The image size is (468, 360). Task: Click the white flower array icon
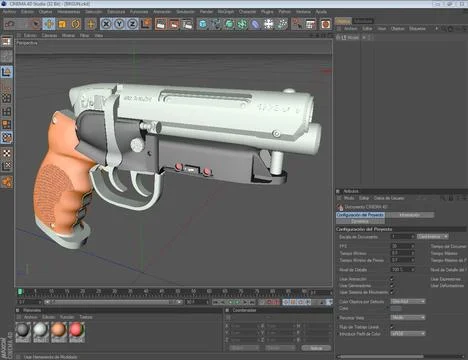point(268,24)
